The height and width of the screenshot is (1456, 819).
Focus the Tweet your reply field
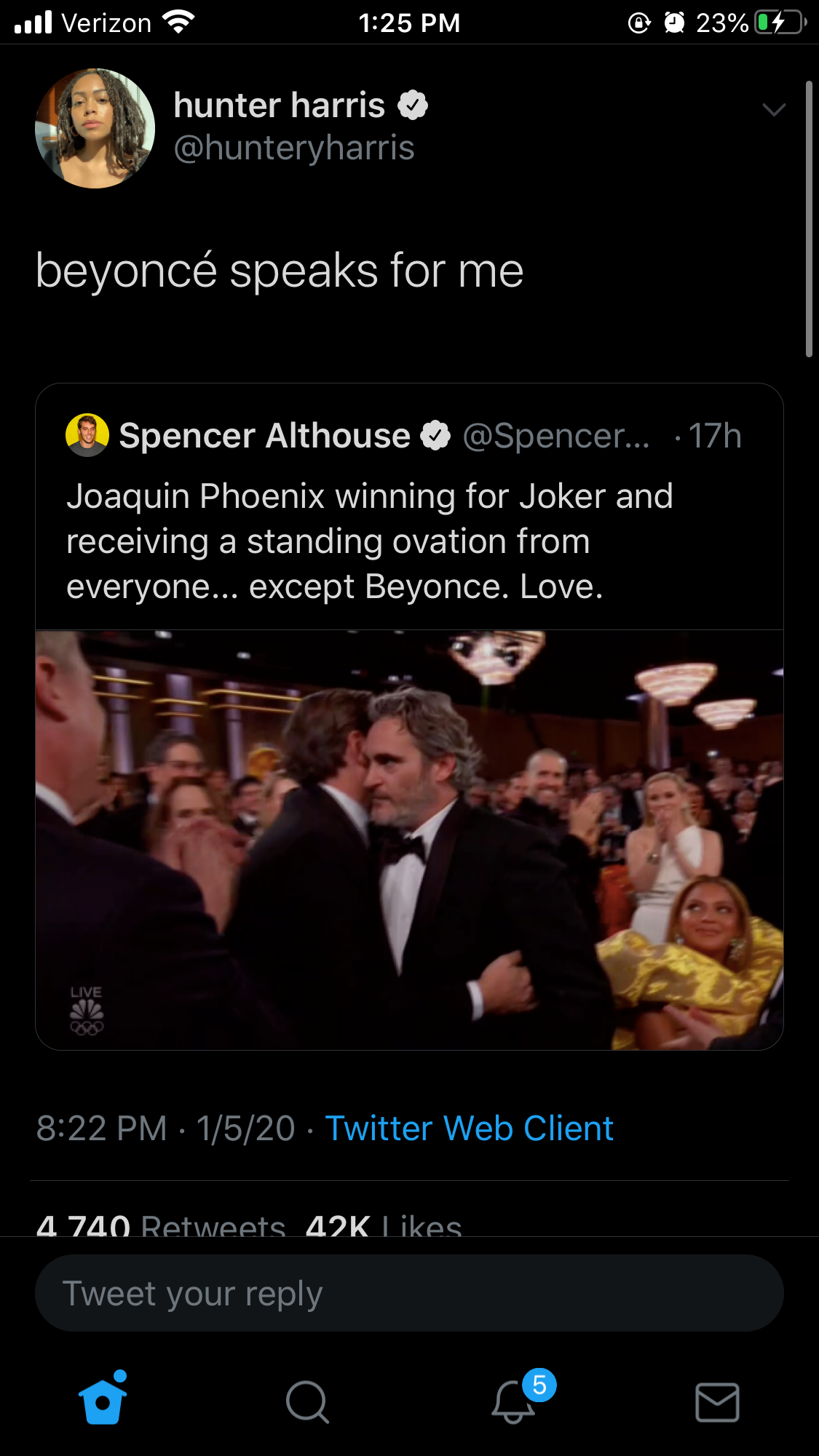(x=409, y=1293)
